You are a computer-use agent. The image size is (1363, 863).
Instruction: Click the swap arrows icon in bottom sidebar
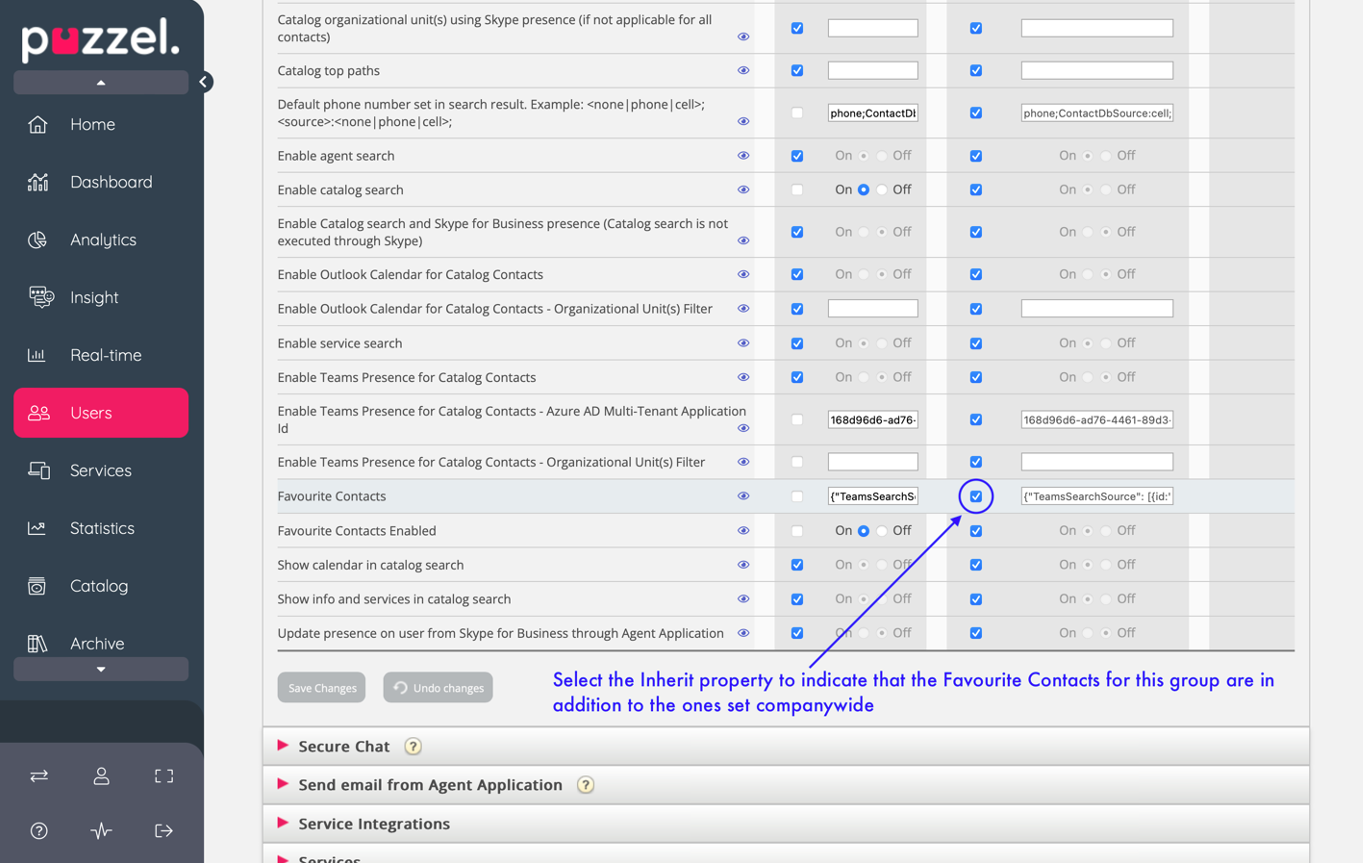[39, 776]
